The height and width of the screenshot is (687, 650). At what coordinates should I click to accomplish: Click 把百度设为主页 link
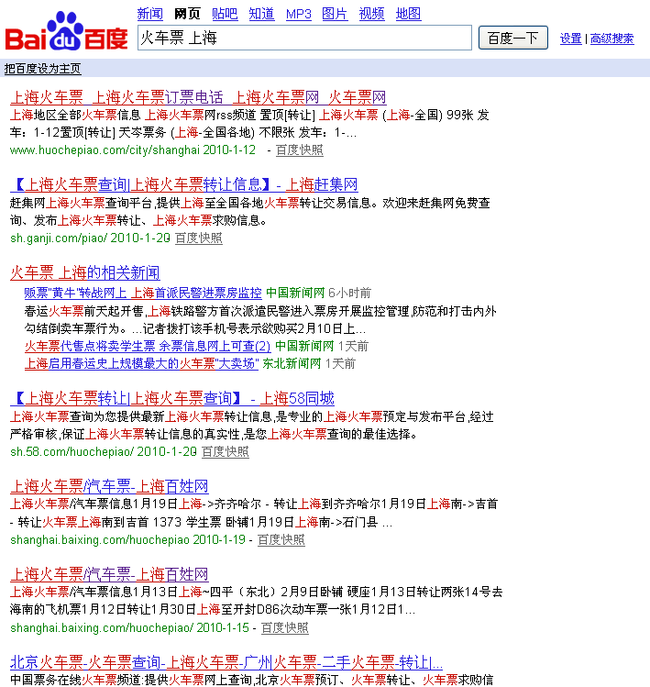tap(42, 68)
